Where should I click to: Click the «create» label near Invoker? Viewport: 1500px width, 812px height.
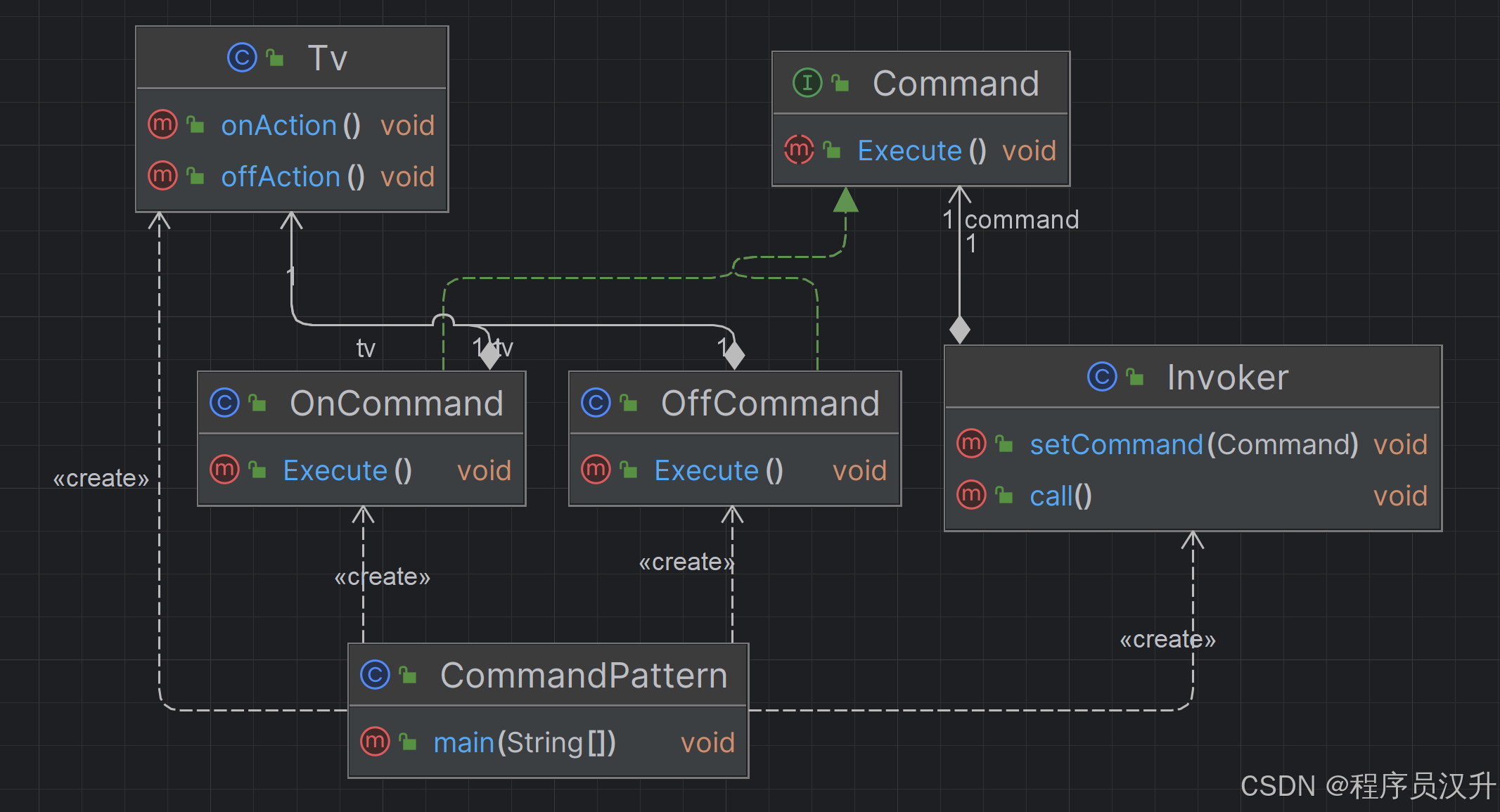click(x=1167, y=639)
